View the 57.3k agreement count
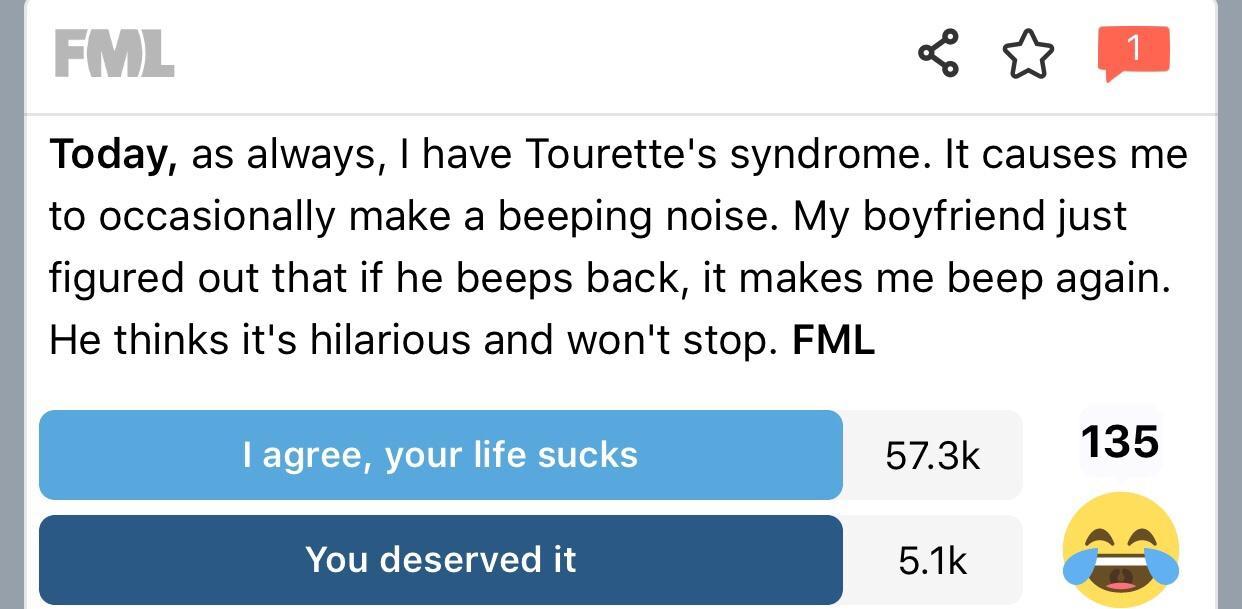 pyautogui.click(x=932, y=455)
